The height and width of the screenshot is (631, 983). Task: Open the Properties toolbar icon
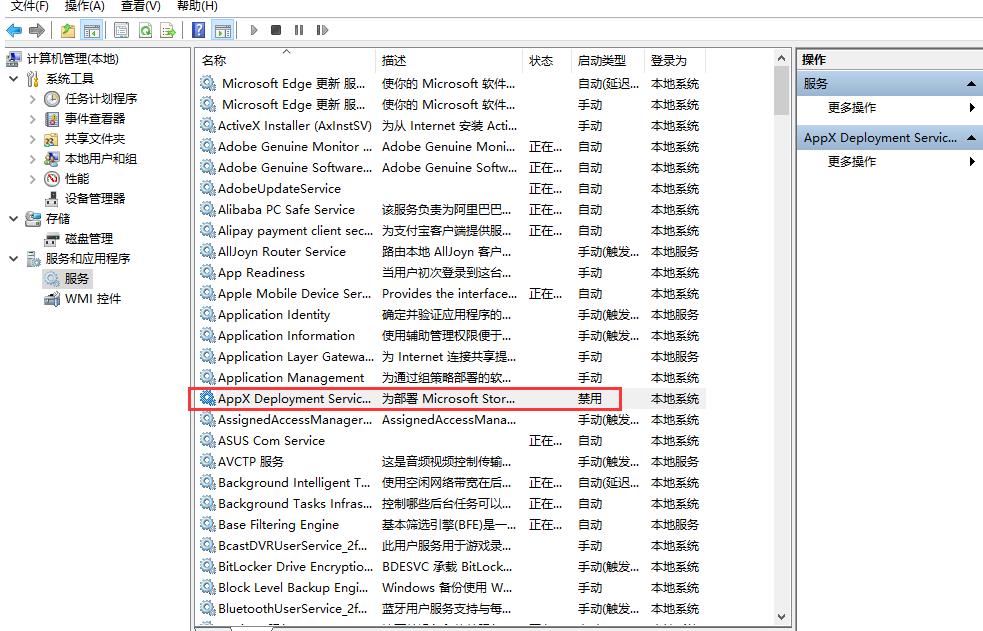122,30
